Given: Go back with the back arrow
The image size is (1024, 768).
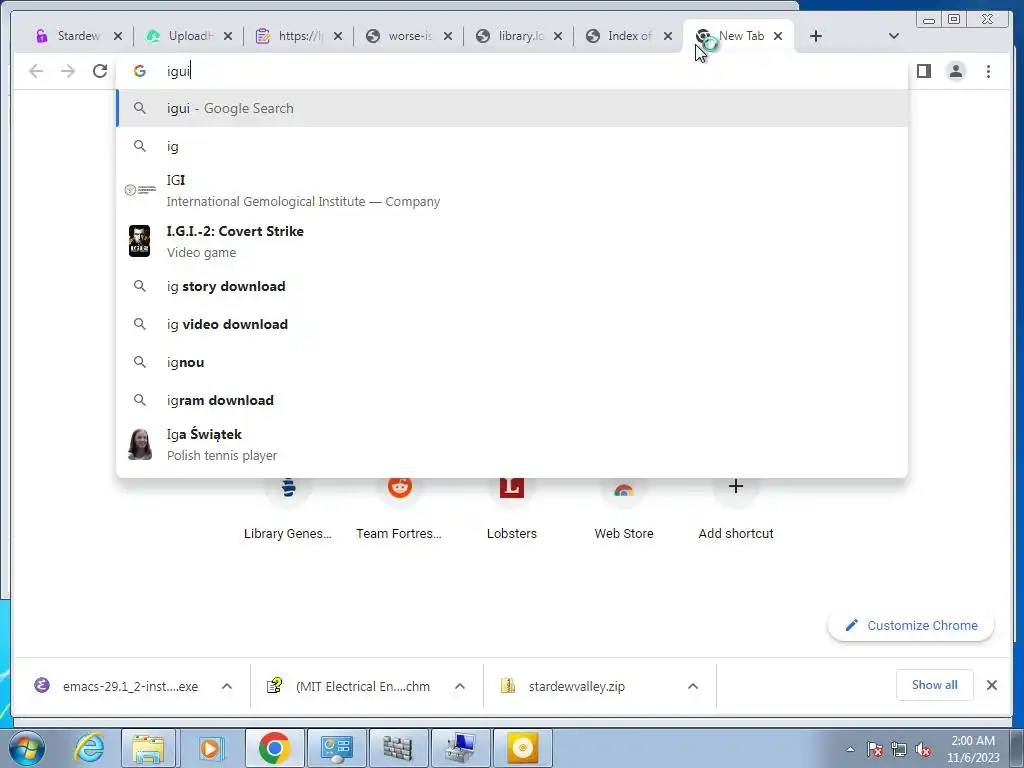Looking at the screenshot, I should click(x=36, y=71).
